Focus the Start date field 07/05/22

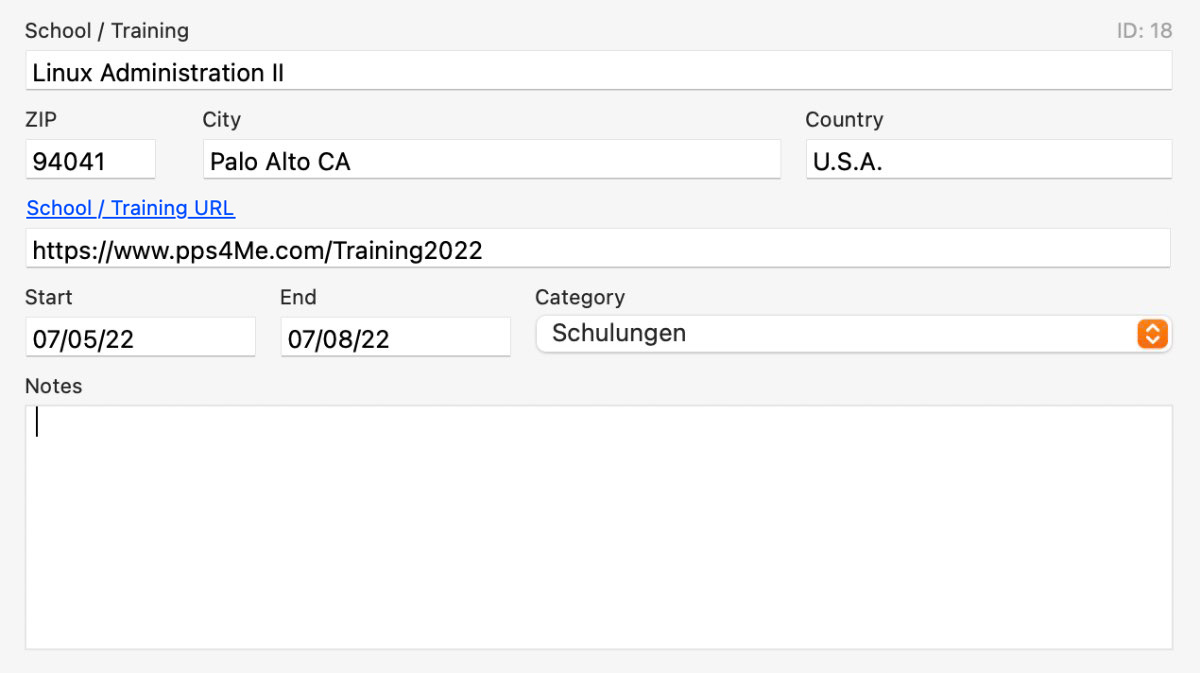[140, 339]
